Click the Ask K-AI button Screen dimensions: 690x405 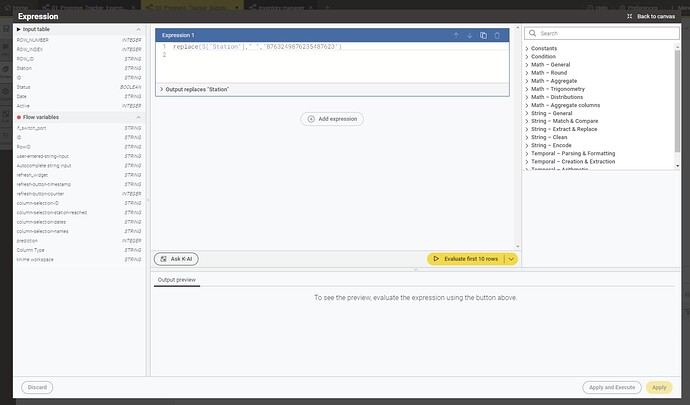(176, 258)
